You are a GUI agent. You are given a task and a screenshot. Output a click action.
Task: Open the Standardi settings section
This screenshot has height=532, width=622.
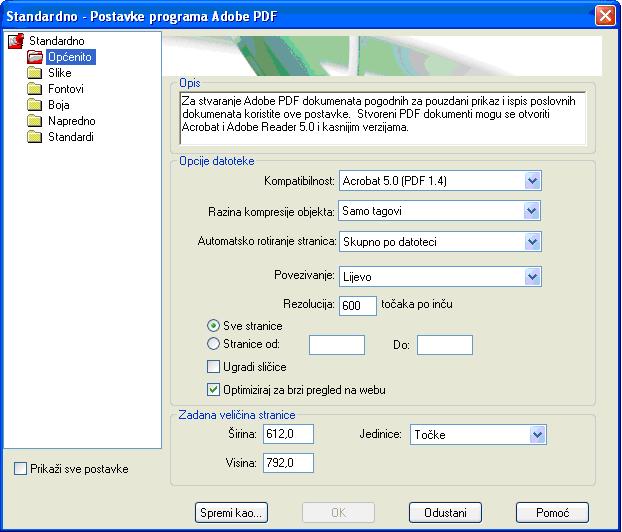[x=71, y=137]
